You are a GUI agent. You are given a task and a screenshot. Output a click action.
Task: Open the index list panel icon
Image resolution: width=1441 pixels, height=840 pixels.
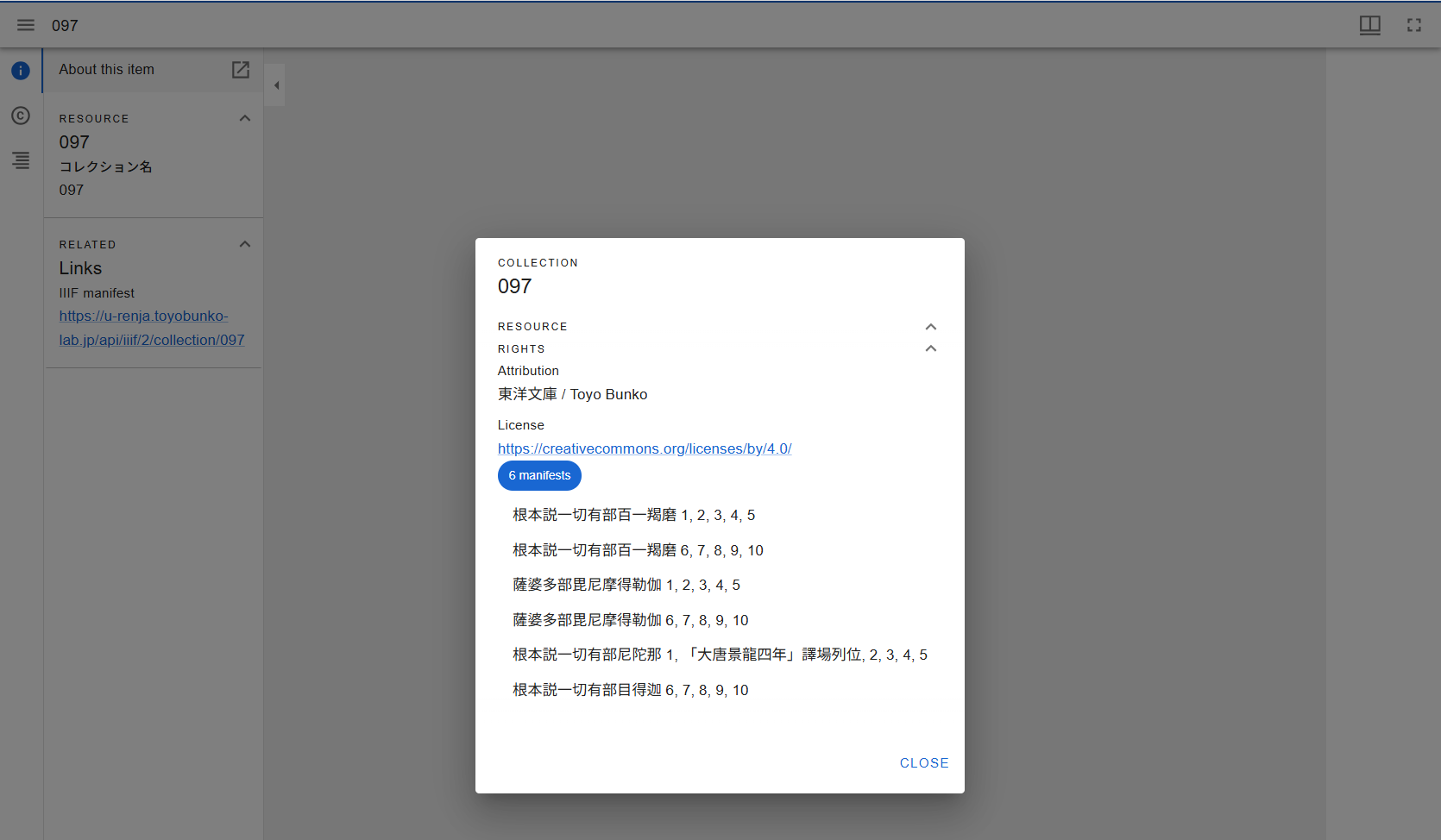click(x=21, y=160)
